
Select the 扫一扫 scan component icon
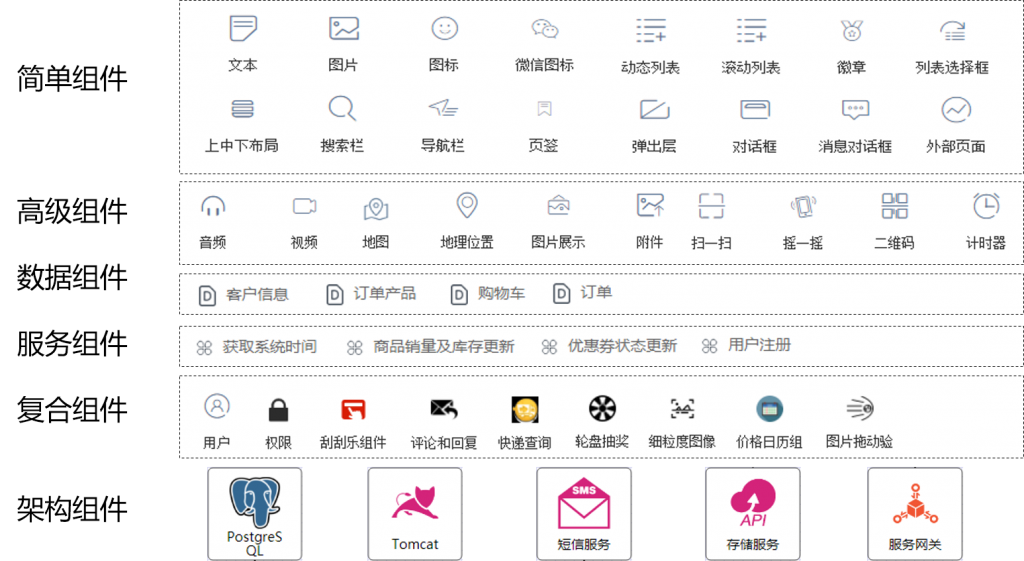click(x=710, y=207)
